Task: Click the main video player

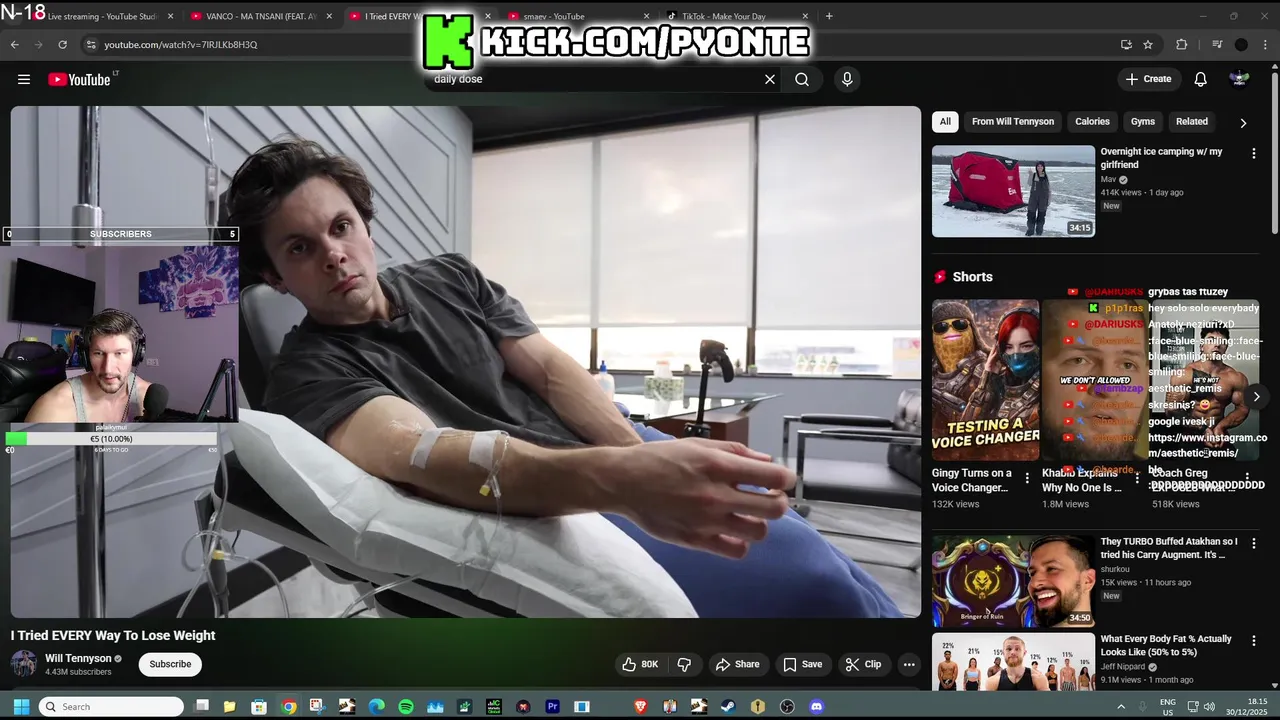Action: [465, 361]
